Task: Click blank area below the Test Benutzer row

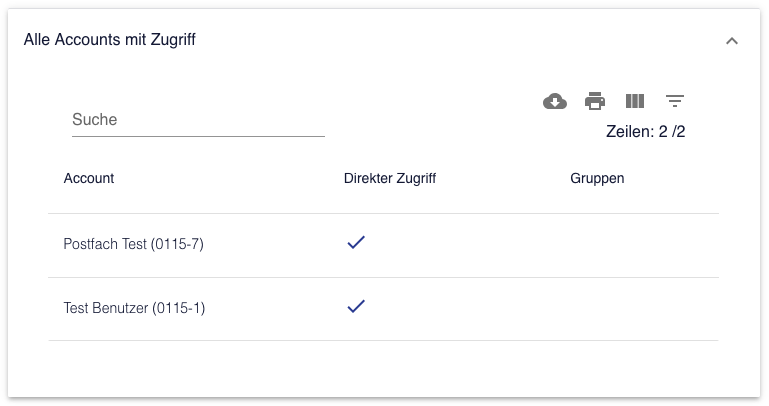Action: tap(384, 368)
